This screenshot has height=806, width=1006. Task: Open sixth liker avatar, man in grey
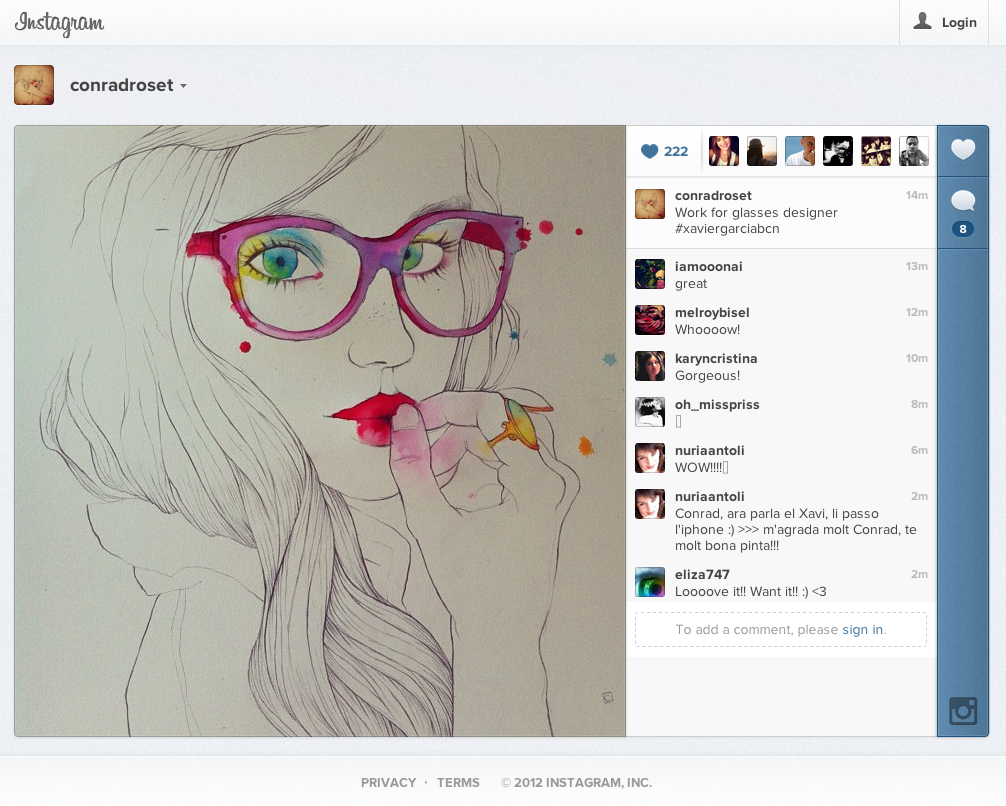[914, 151]
